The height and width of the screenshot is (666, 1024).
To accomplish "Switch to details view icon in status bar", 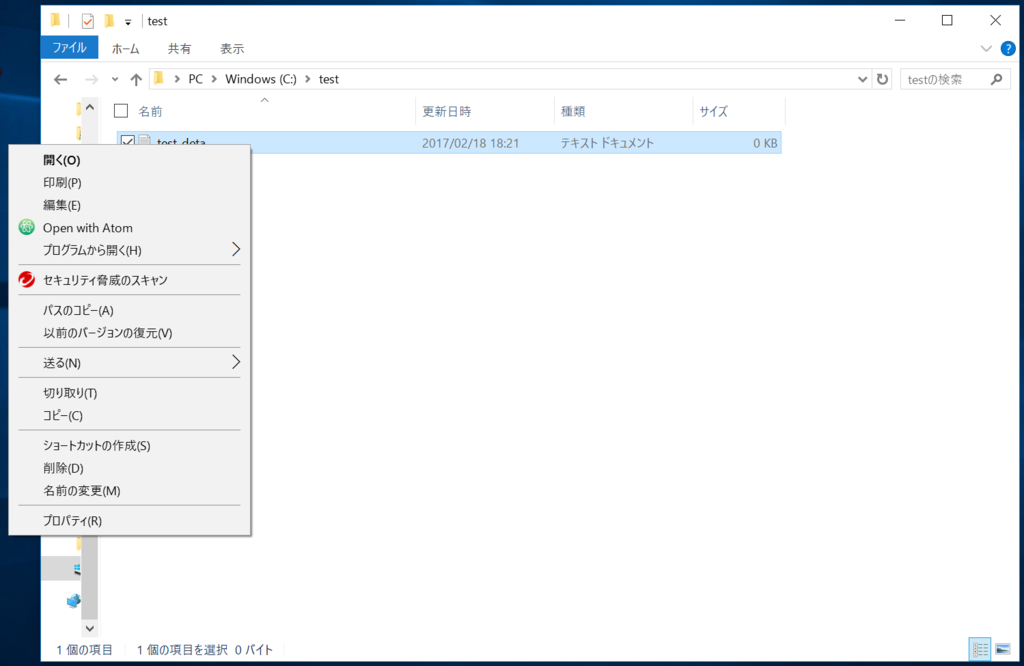I will [980, 649].
